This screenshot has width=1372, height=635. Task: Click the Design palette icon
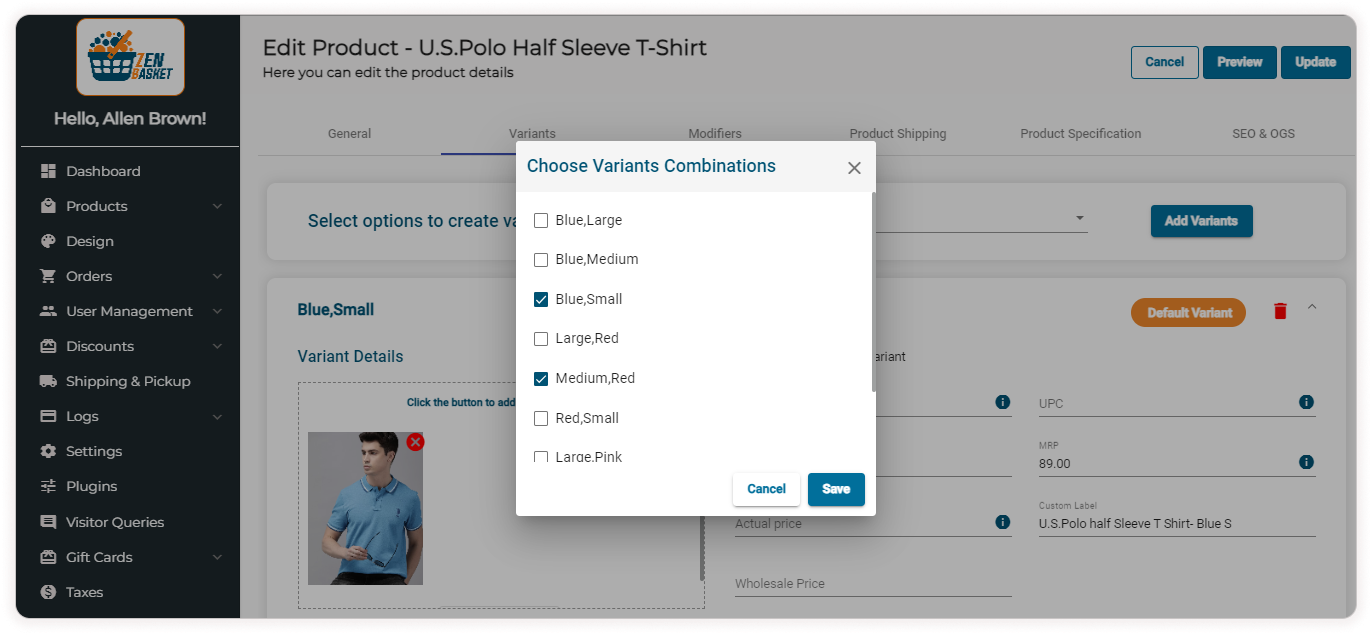pos(48,241)
